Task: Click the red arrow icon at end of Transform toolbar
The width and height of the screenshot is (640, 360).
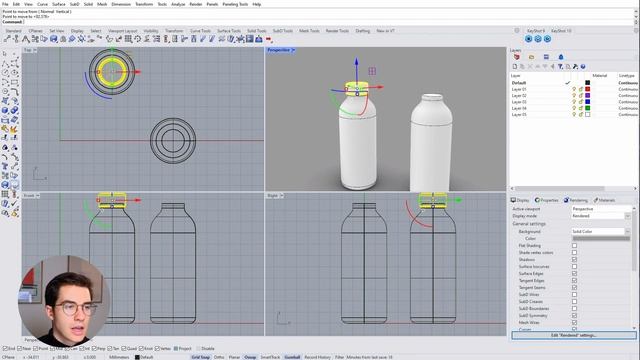Action: tap(269, 39)
